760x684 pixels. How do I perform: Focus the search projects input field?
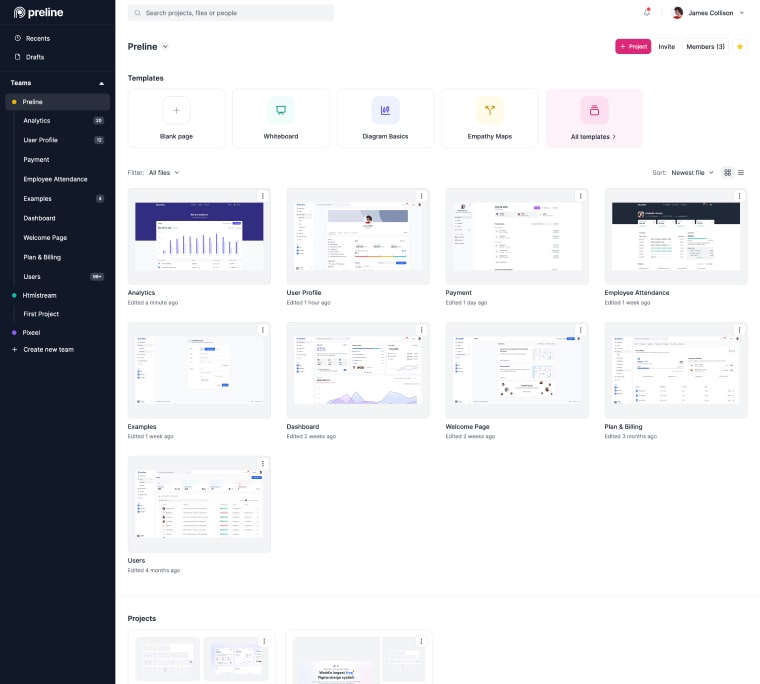(231, 13)
